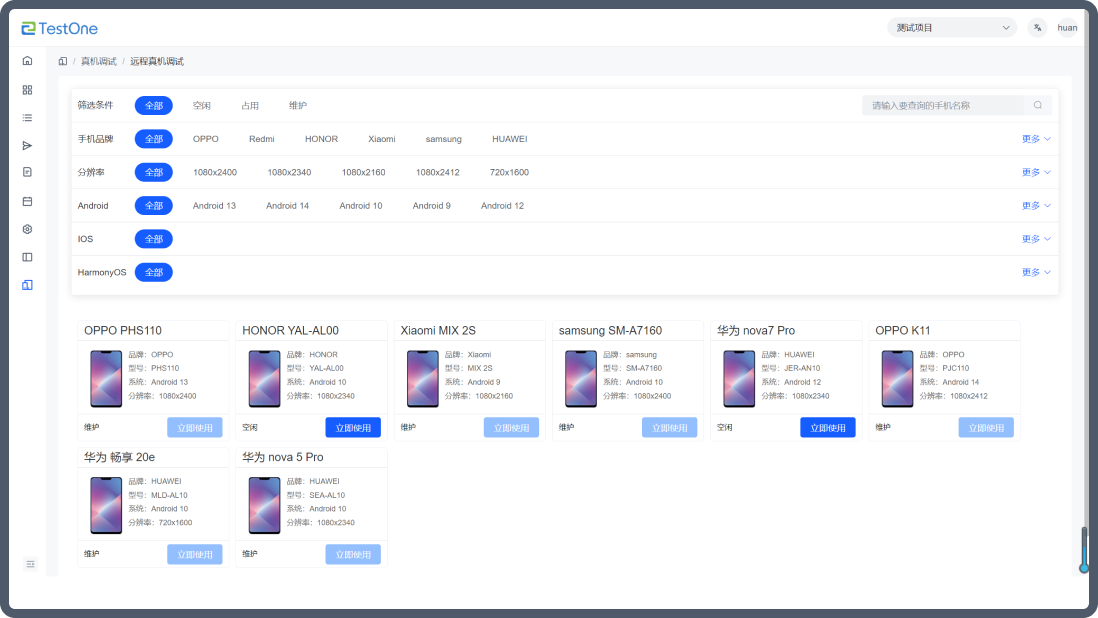
Task: Click the language translate icon in the header
Action: pyautogui.click(x=1037, y=28)
